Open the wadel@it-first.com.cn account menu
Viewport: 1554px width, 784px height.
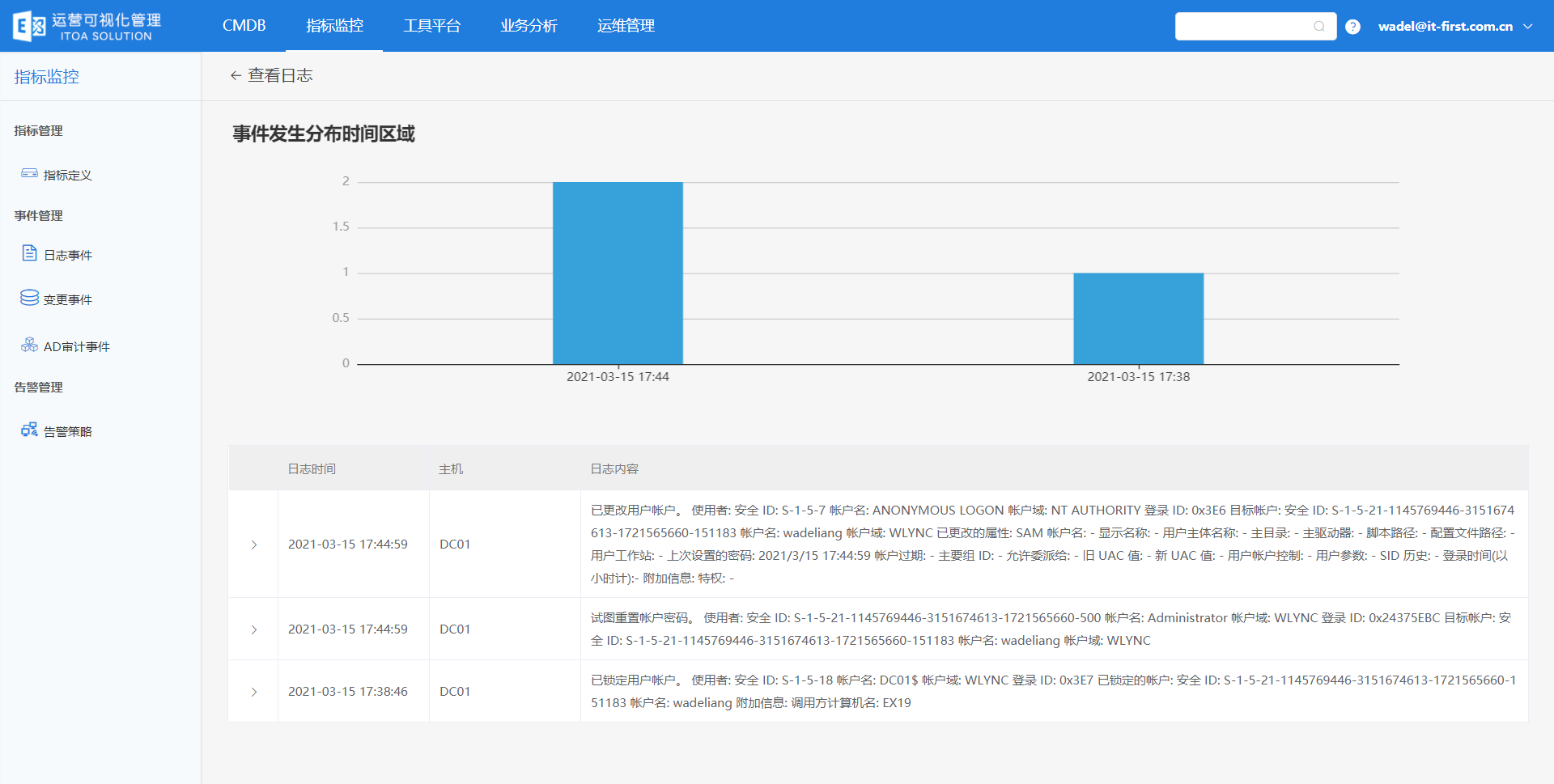(x=1446, y=26)
